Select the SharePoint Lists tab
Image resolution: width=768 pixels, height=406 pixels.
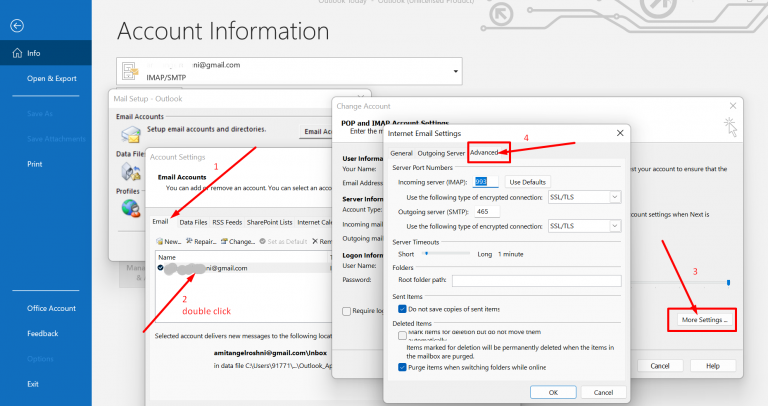click(x=269, y=222)
